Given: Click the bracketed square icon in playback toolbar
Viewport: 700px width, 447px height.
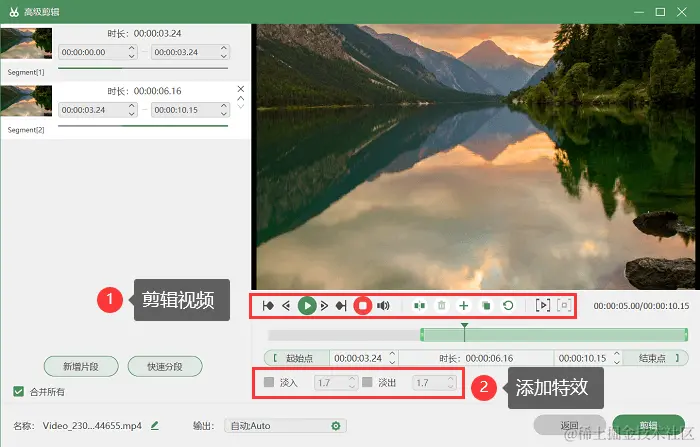Looking at the screenshot, I should [564, 305].
